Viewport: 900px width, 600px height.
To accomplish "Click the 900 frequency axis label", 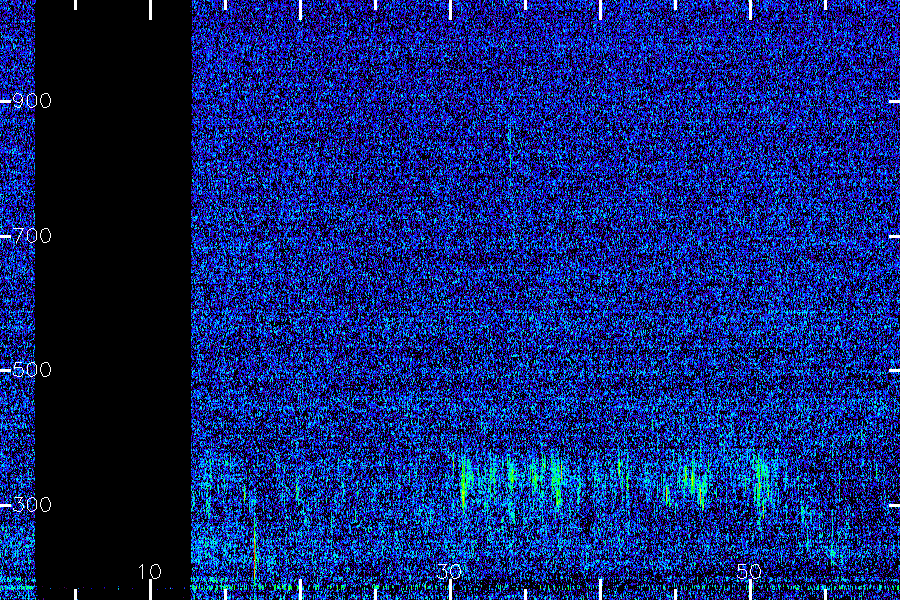I will (x=32, y=101).
